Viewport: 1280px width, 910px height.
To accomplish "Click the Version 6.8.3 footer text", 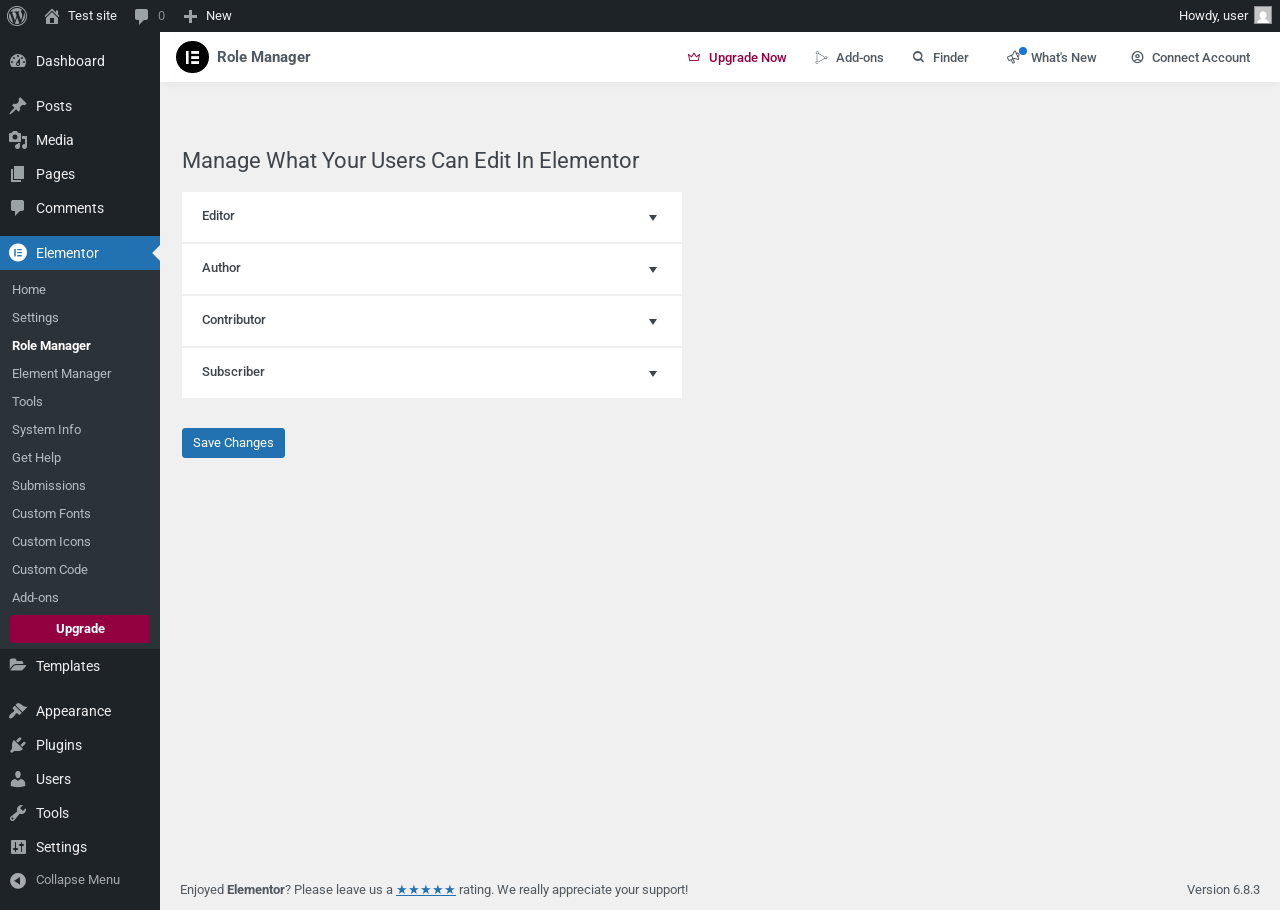I will pyautogui.click(x=1223, y=890).
